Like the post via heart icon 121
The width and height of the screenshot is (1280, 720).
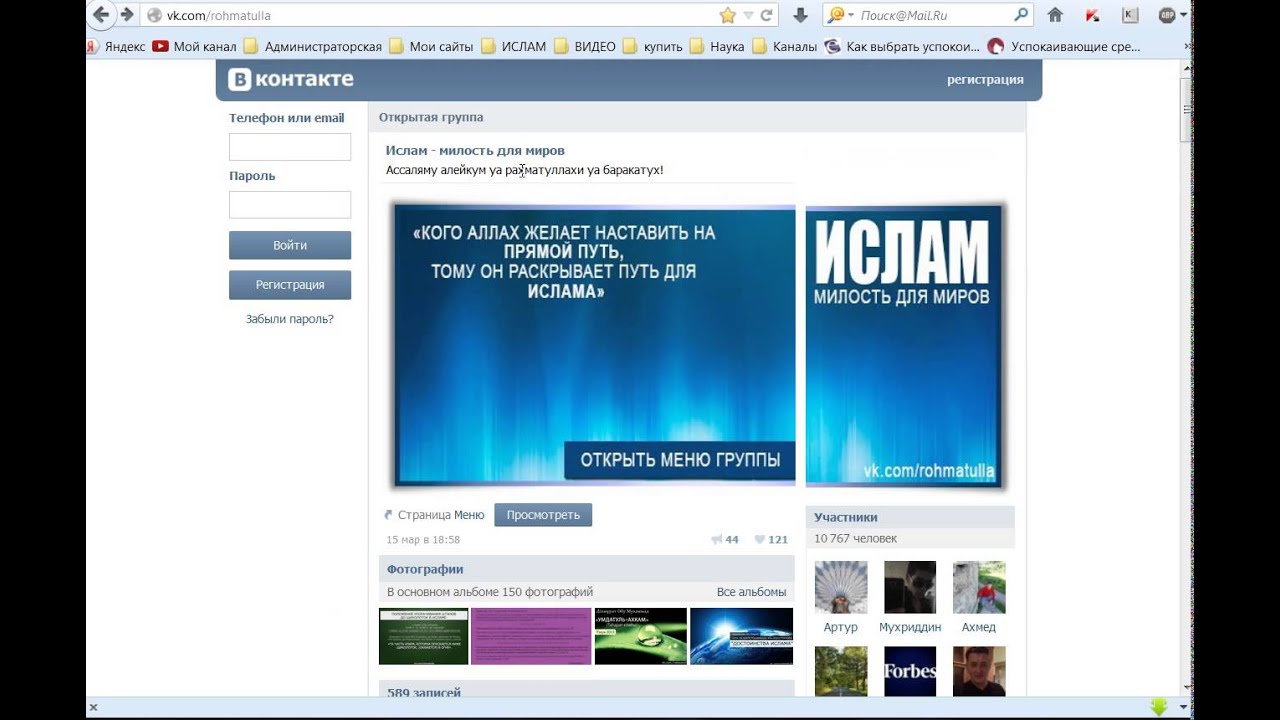(x=760, y=539)
